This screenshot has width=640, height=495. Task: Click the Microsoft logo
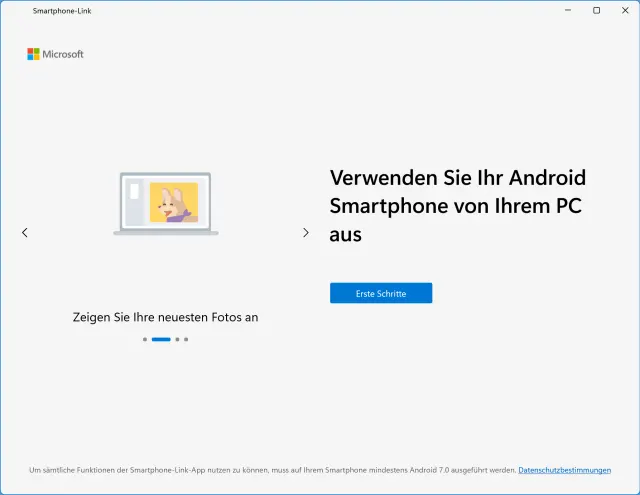[56, 54]
